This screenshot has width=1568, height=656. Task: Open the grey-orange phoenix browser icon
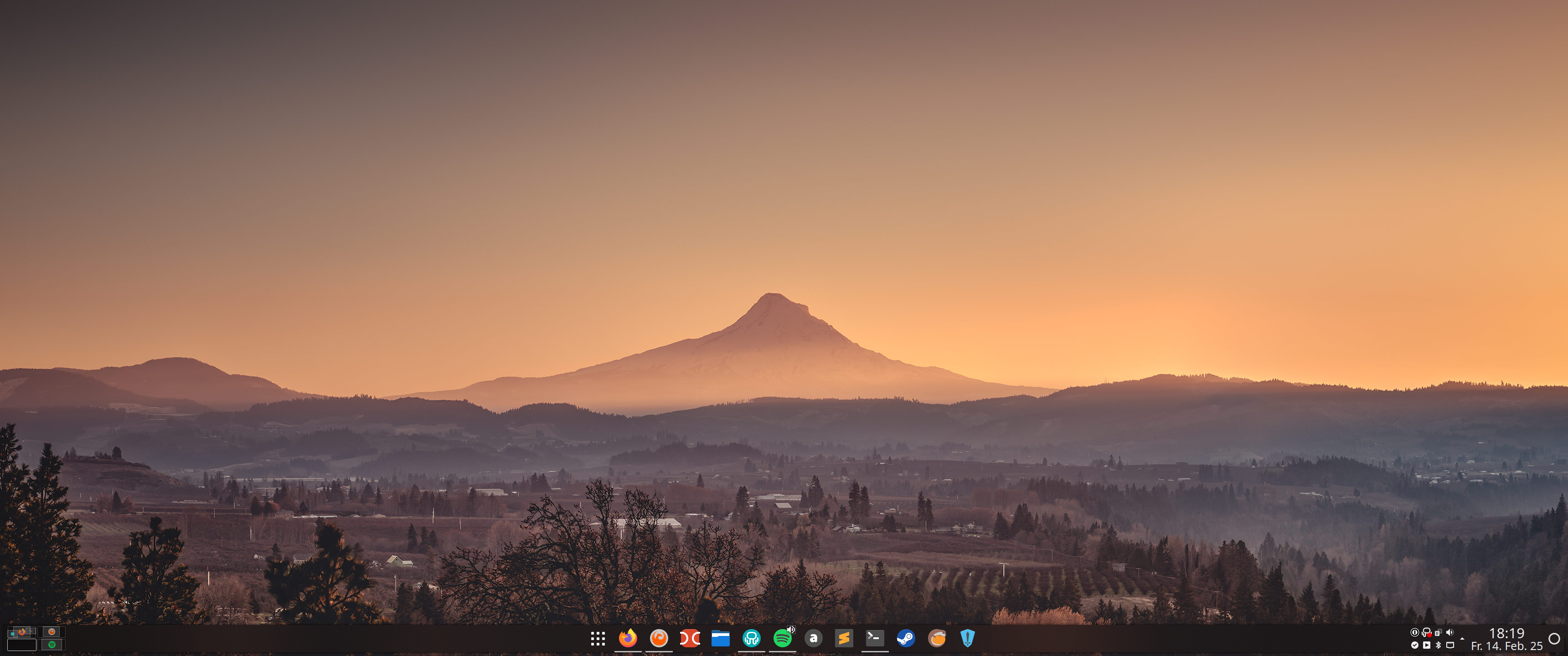pyautogui.click(x=659, y=638)
